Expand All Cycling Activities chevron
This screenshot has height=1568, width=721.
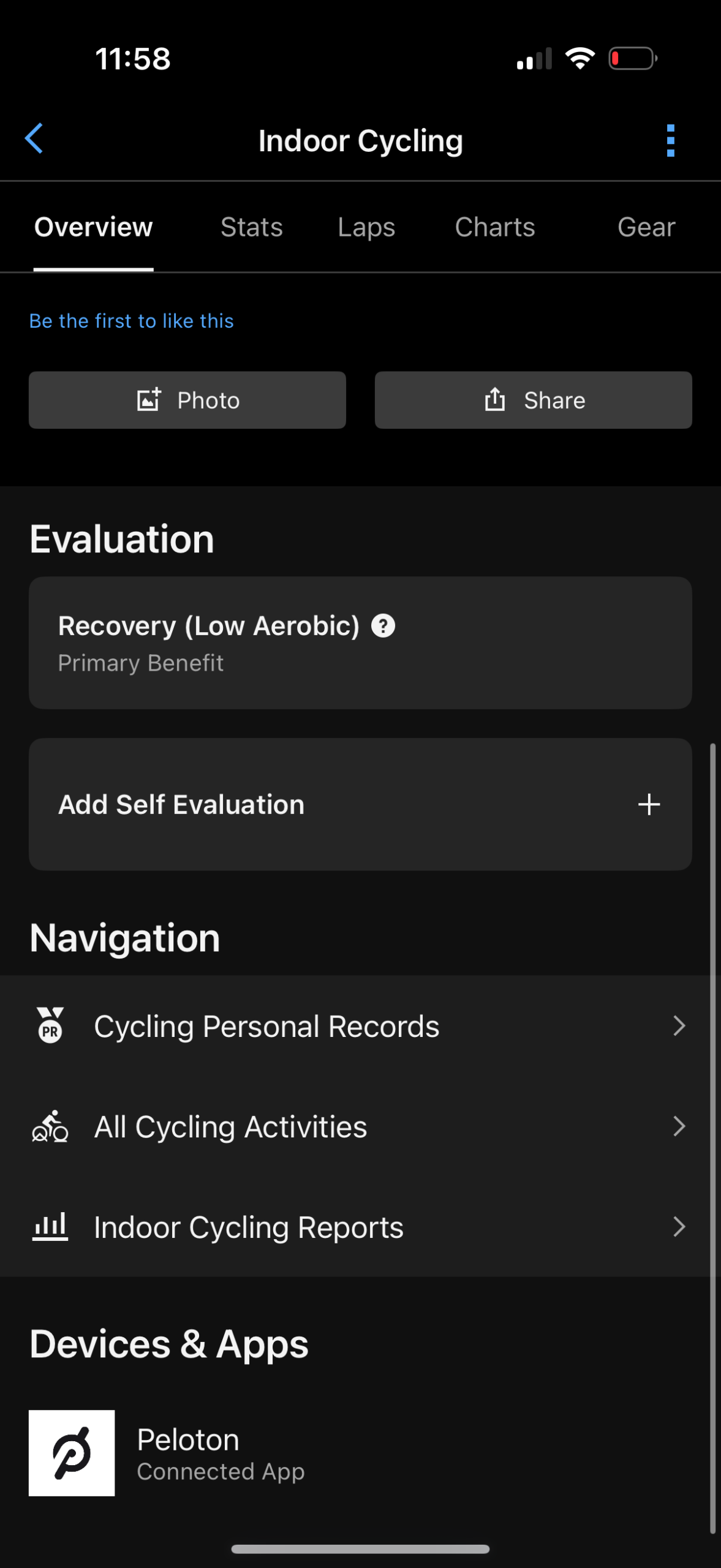pos(678,1126)
